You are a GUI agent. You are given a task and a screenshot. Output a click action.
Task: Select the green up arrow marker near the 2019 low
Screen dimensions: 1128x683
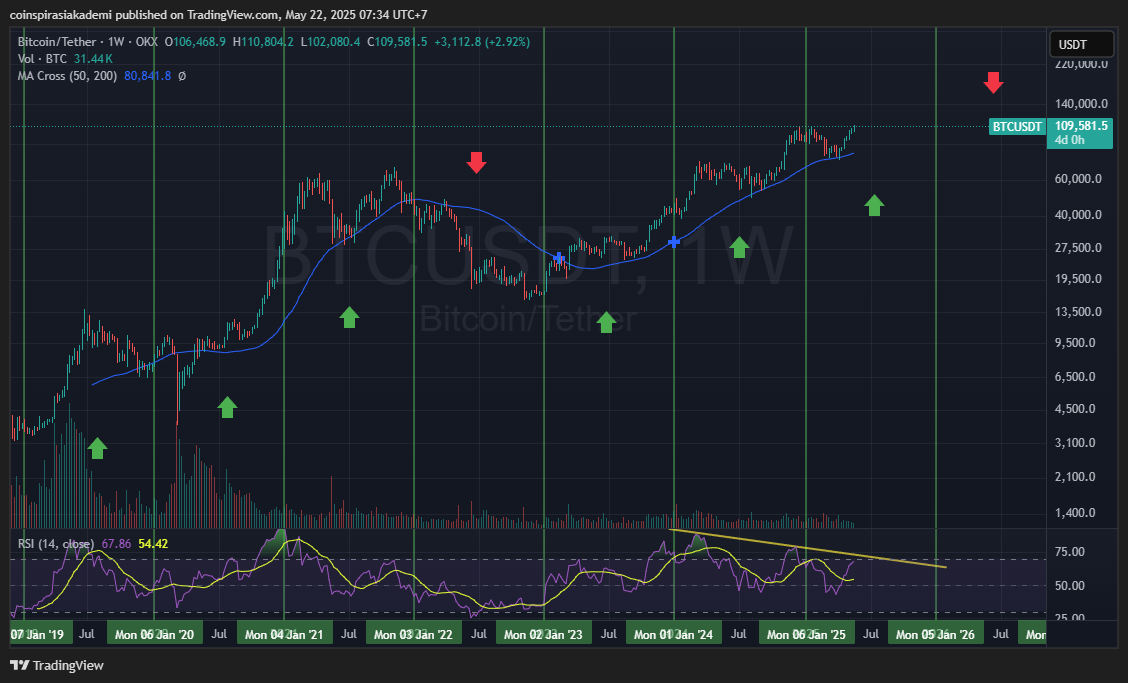coord(97,450)
